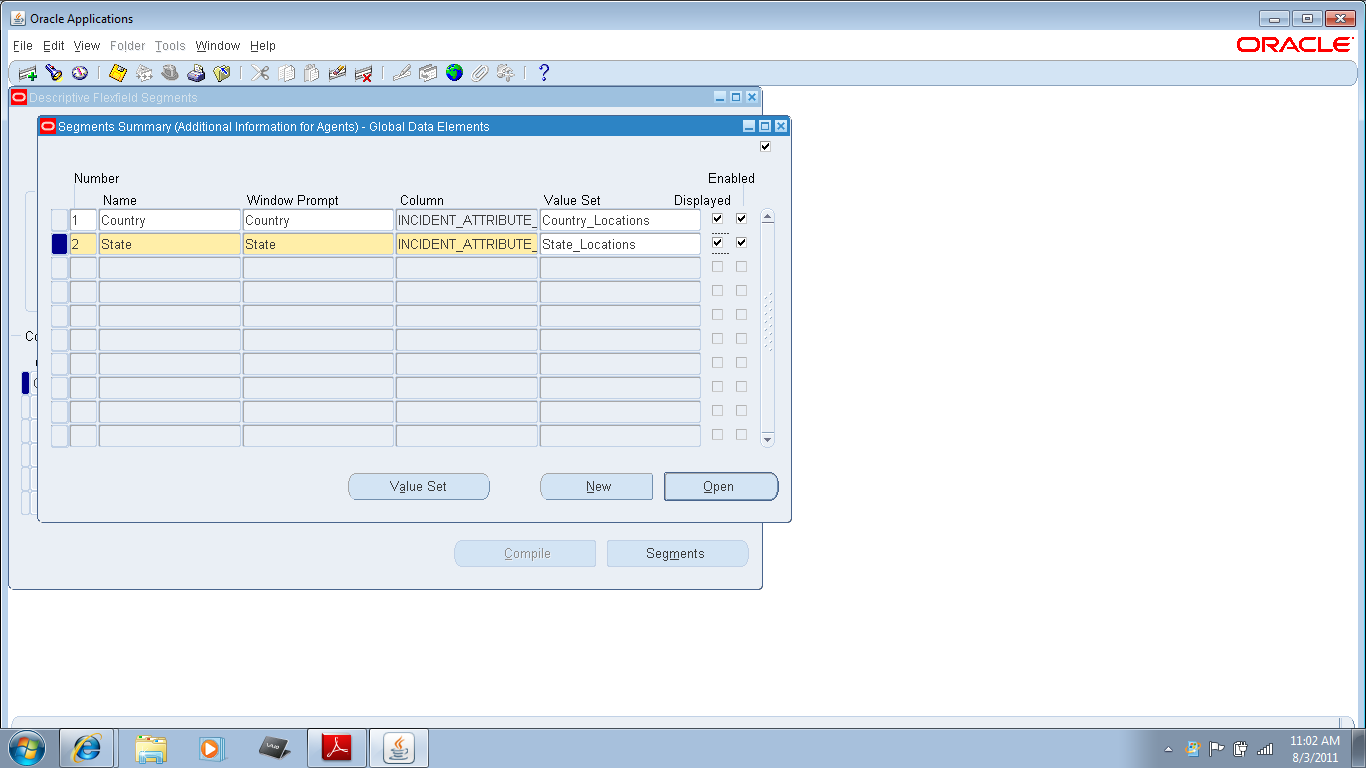Click inside the State name field
This screenshot has width=1366, height=768.
click(x=169, y=243)
